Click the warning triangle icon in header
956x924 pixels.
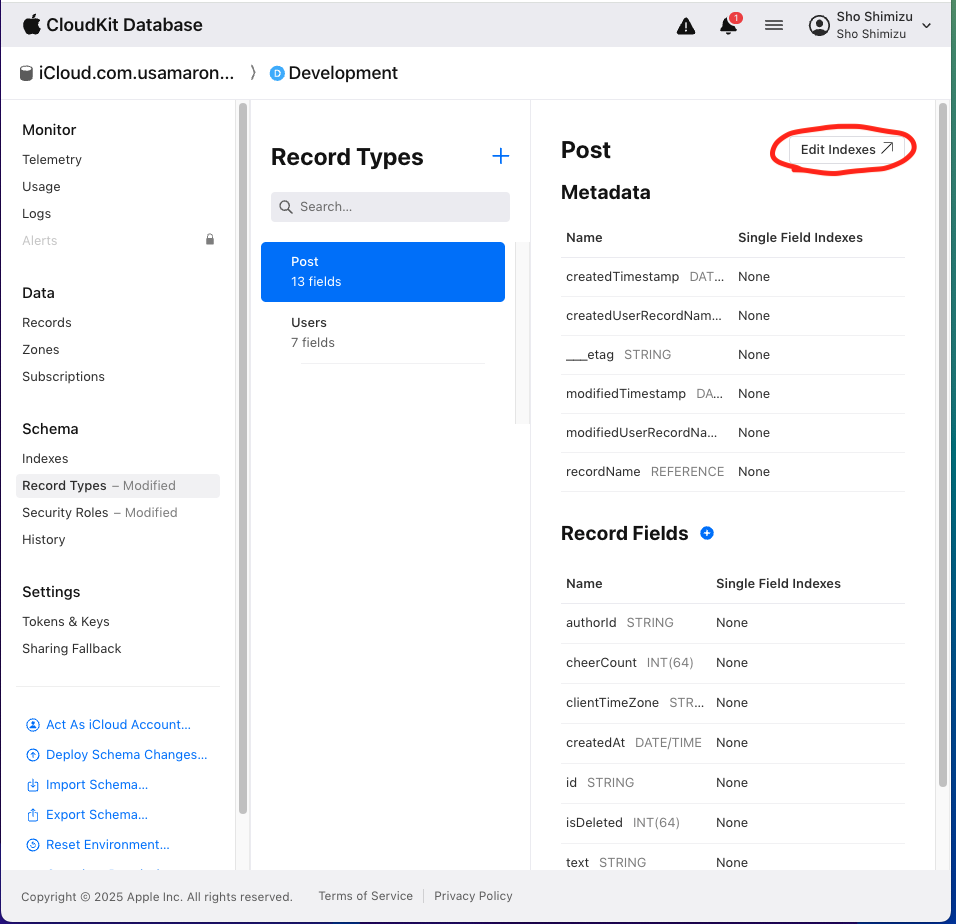686,26
